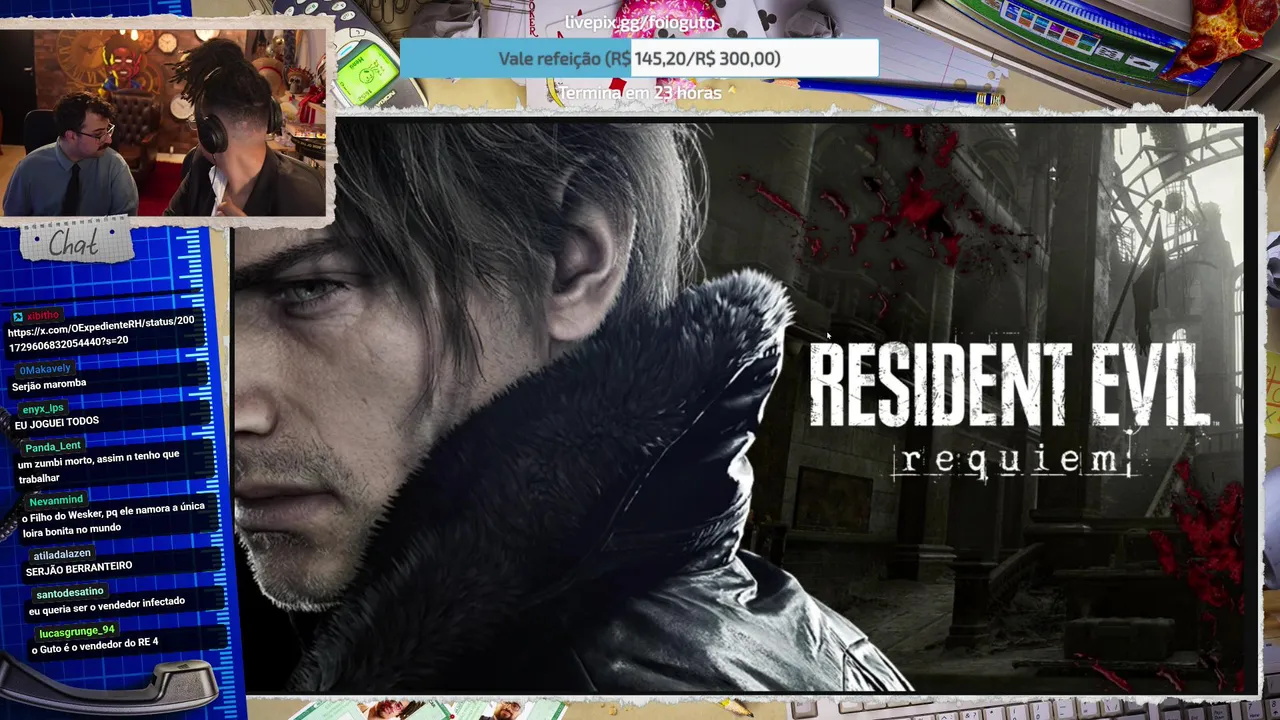1280x720 pixels.
Task: Click the Vale refeição donation progress bar
Action: click(x=638, y=59)
